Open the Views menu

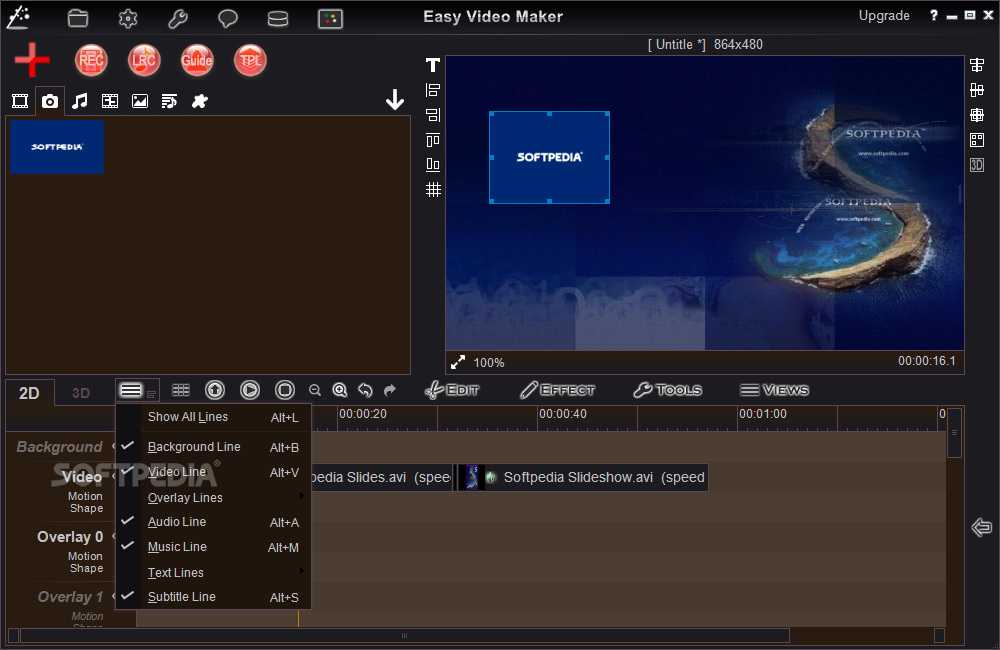[x=774, y=390]
